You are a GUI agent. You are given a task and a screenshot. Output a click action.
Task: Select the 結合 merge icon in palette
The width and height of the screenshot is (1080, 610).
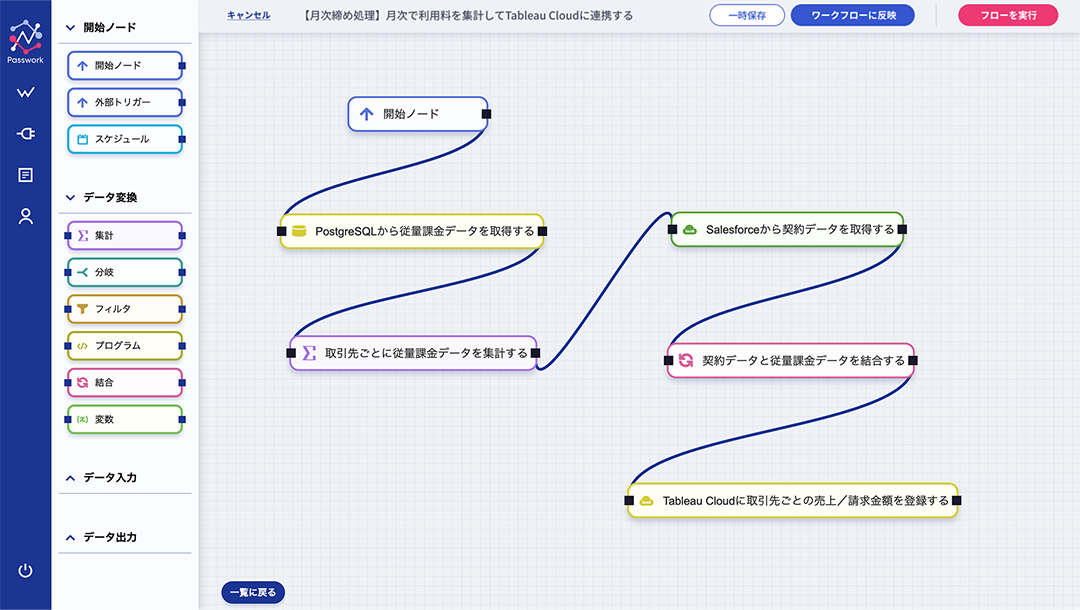(83, 382)
